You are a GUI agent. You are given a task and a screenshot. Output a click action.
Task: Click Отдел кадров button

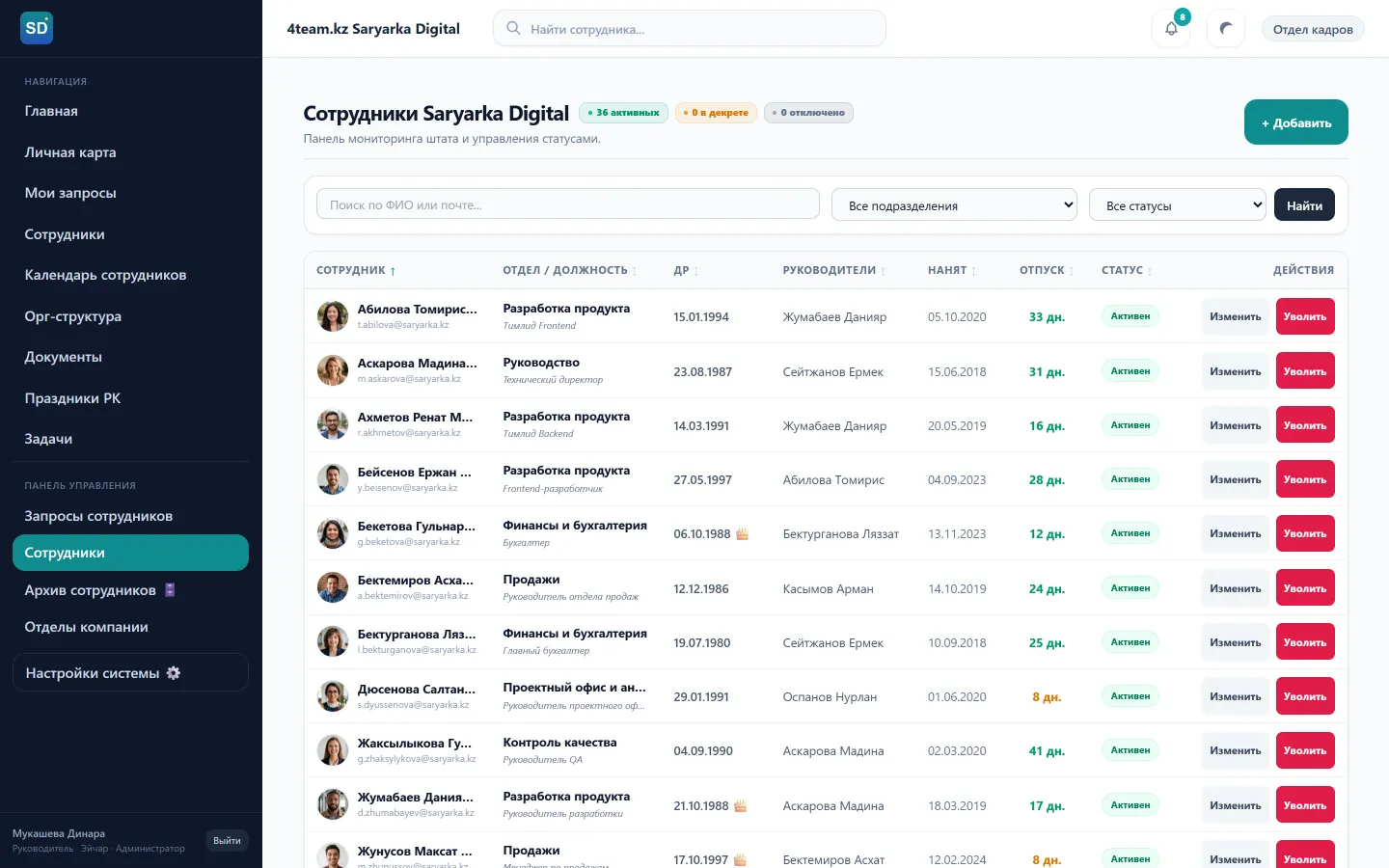point(1313,29)
